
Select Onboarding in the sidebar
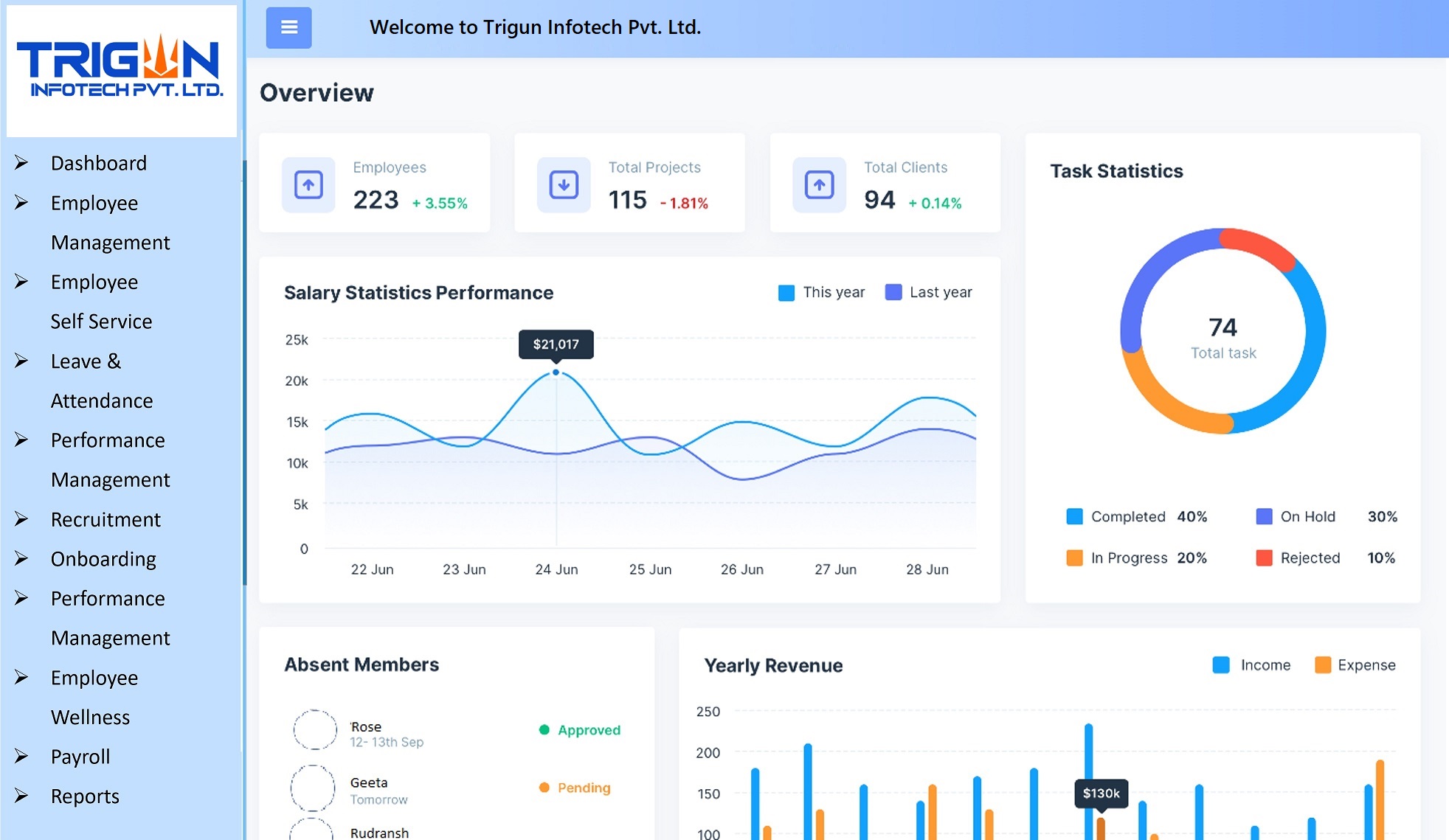pyautogui.click(x=103, y=559)
